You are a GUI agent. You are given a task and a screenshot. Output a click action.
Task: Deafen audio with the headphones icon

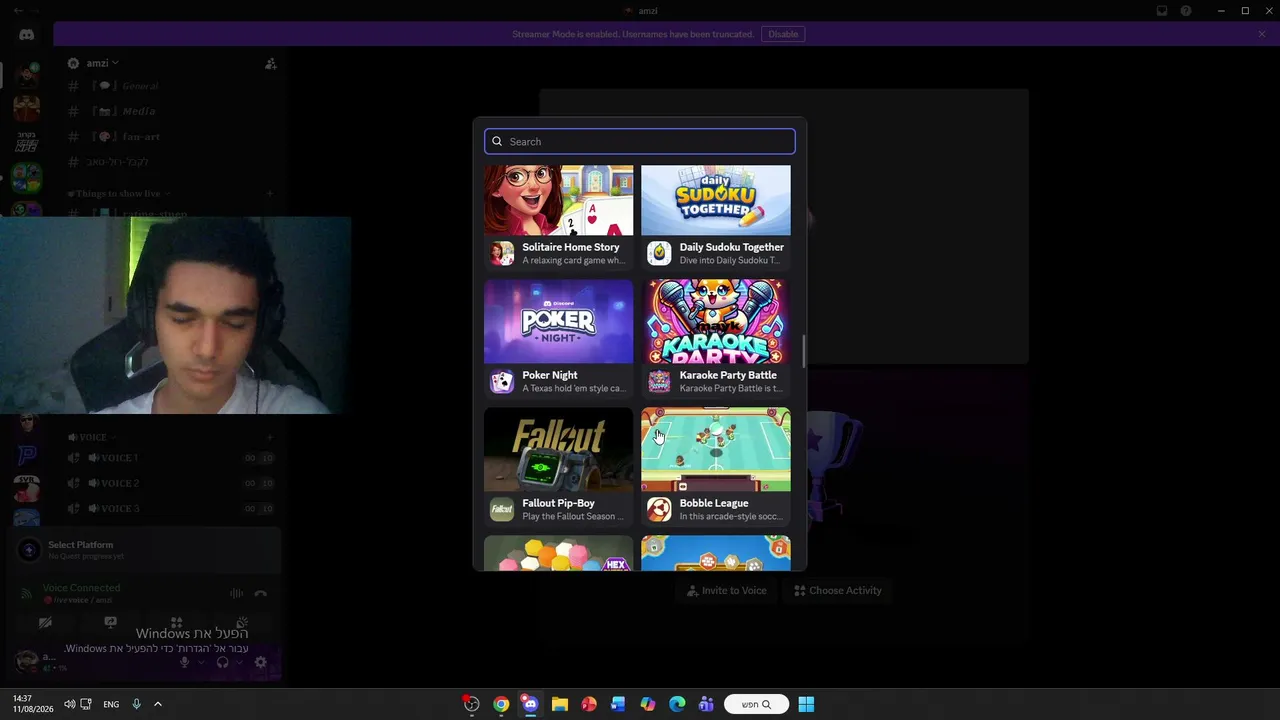[222, 662]
